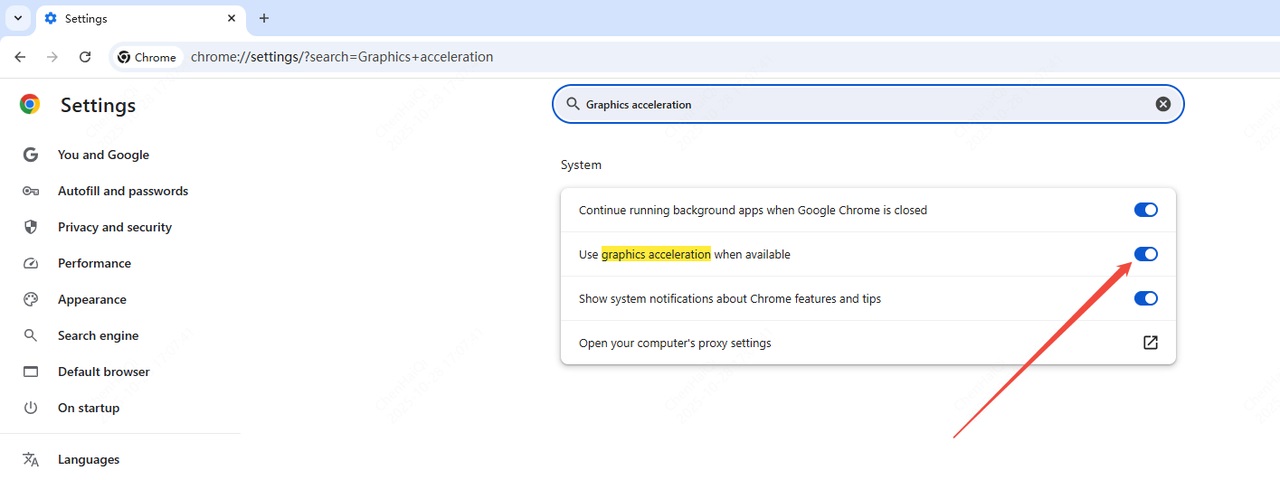Click the reload page icon

click(x=85, y=57)
